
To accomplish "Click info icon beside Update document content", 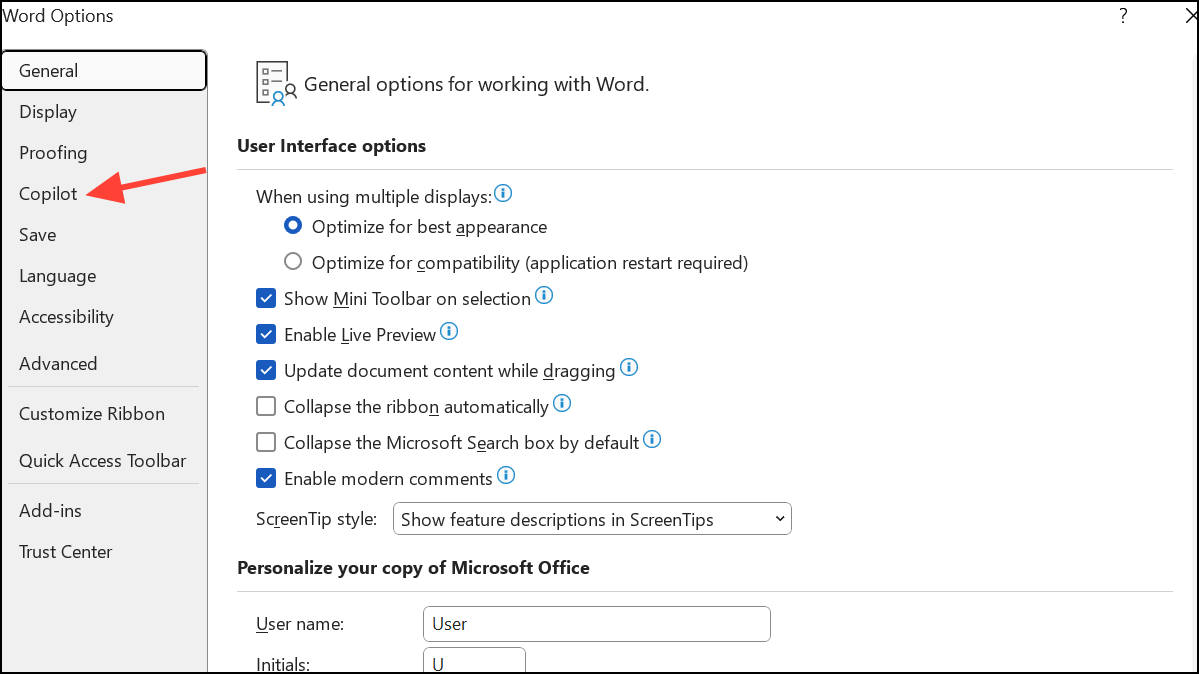I will 629,368.
